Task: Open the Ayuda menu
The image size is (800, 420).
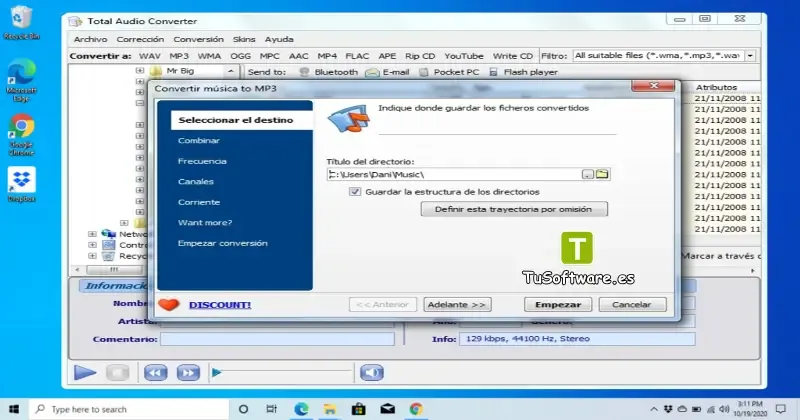Action: coord(279,39)
